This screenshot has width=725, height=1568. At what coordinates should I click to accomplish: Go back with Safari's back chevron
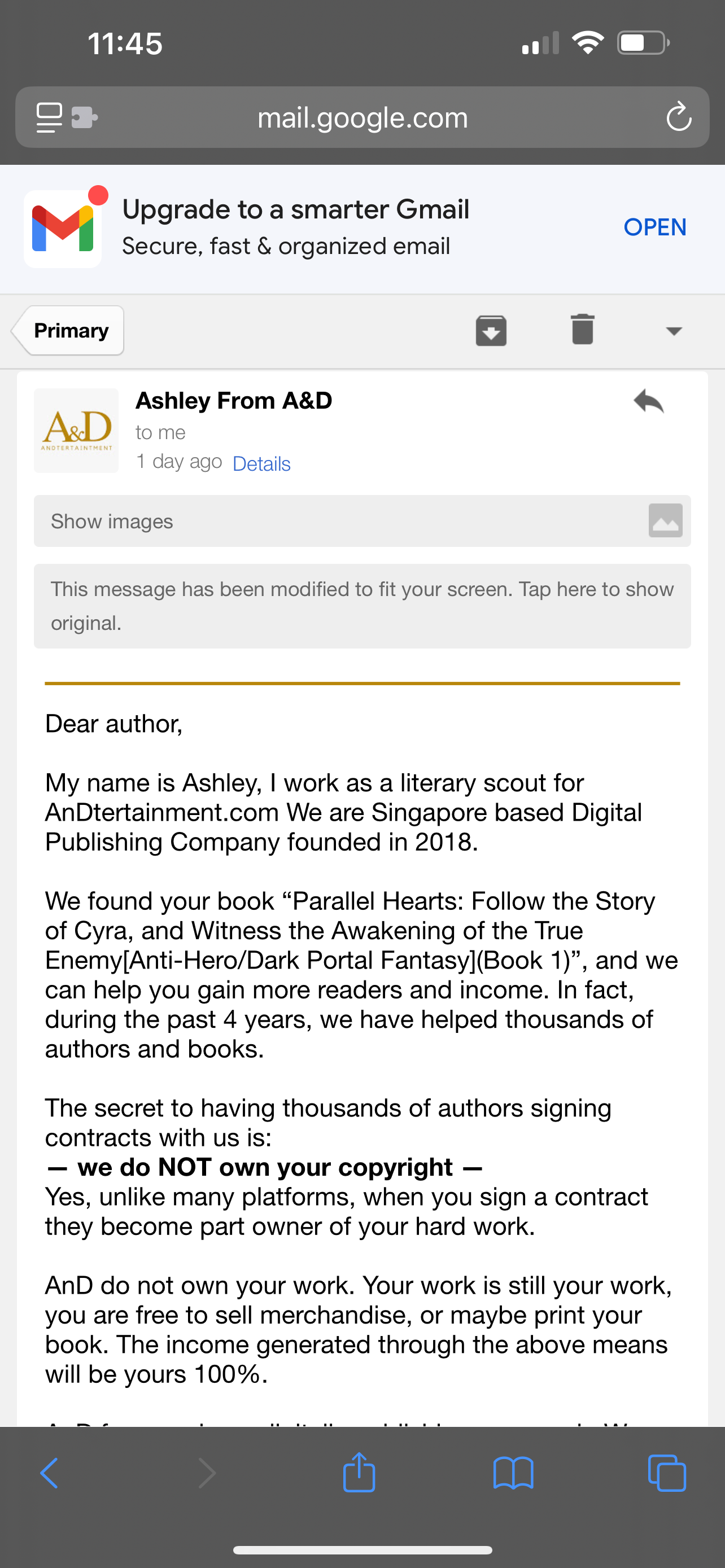tap(49, 1473)
